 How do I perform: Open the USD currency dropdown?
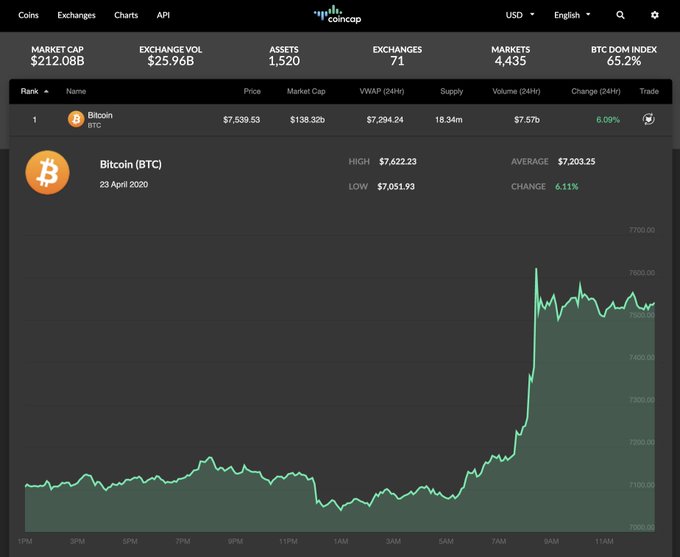520,15
